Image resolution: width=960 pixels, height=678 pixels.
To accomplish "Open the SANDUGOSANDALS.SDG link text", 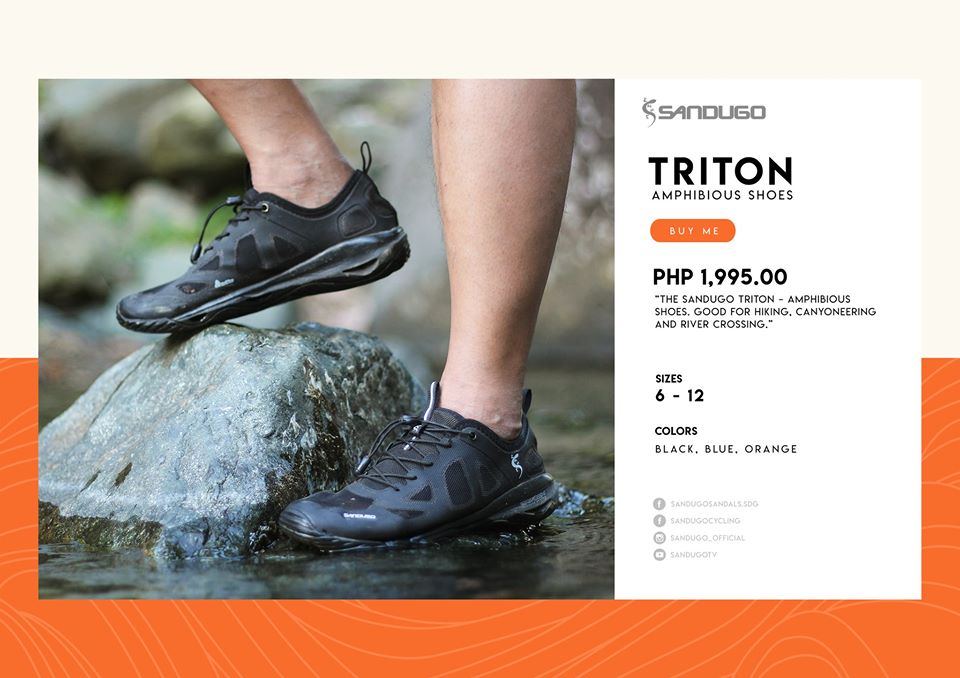I will pyautogui.click(x=714, y=504).
